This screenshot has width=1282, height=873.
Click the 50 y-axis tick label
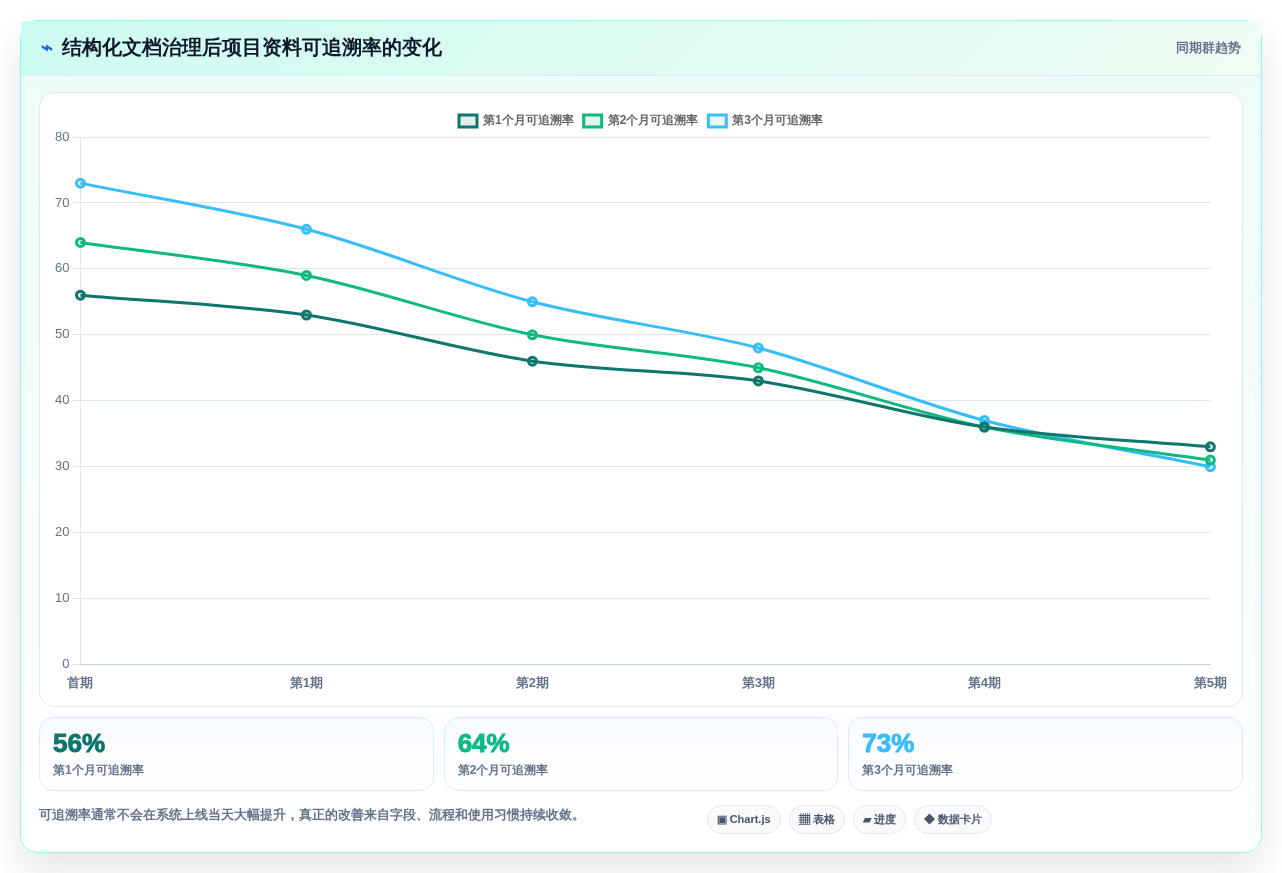click(x=62, y=334)
